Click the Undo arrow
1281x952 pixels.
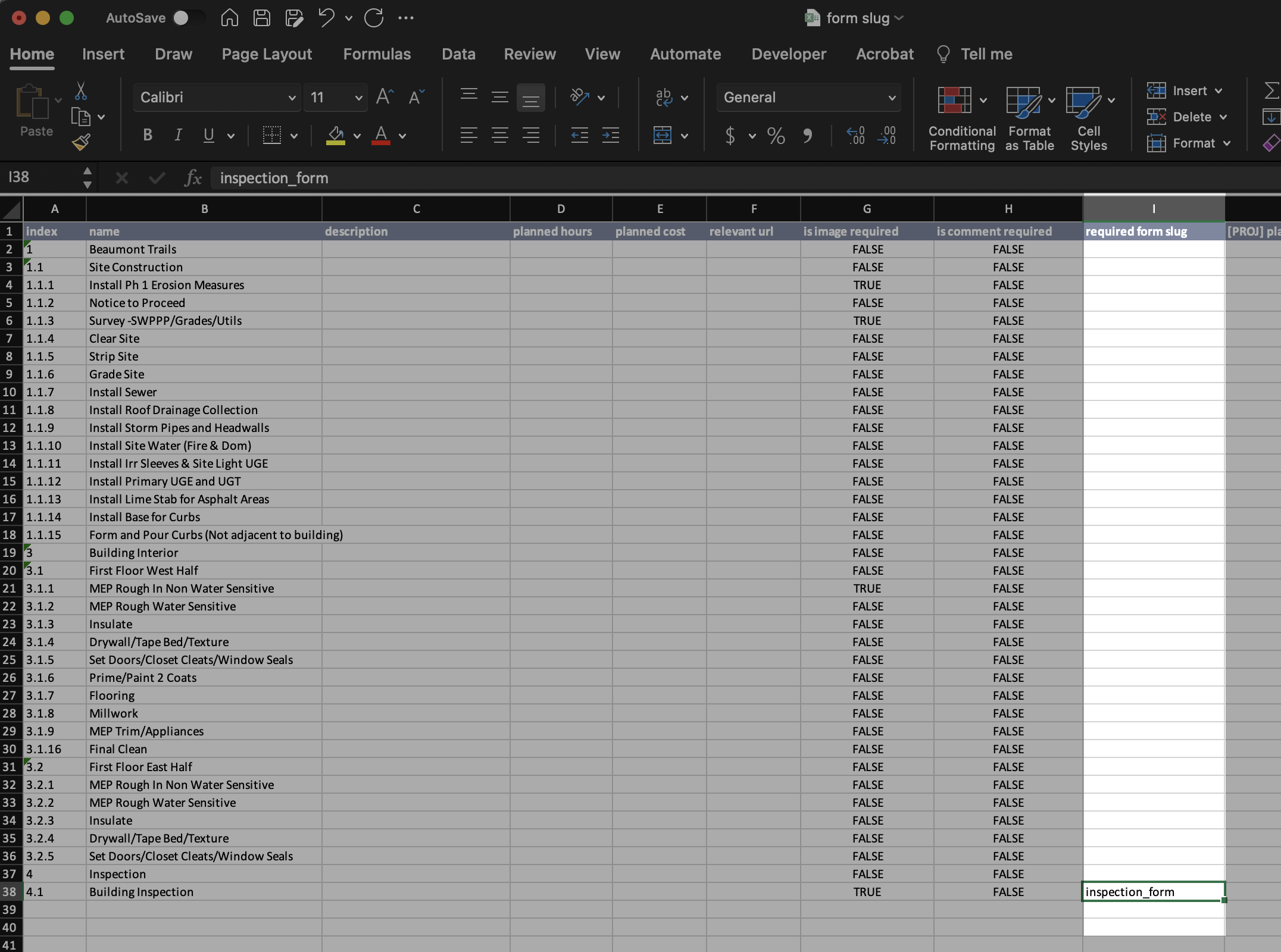click(326, 18)
